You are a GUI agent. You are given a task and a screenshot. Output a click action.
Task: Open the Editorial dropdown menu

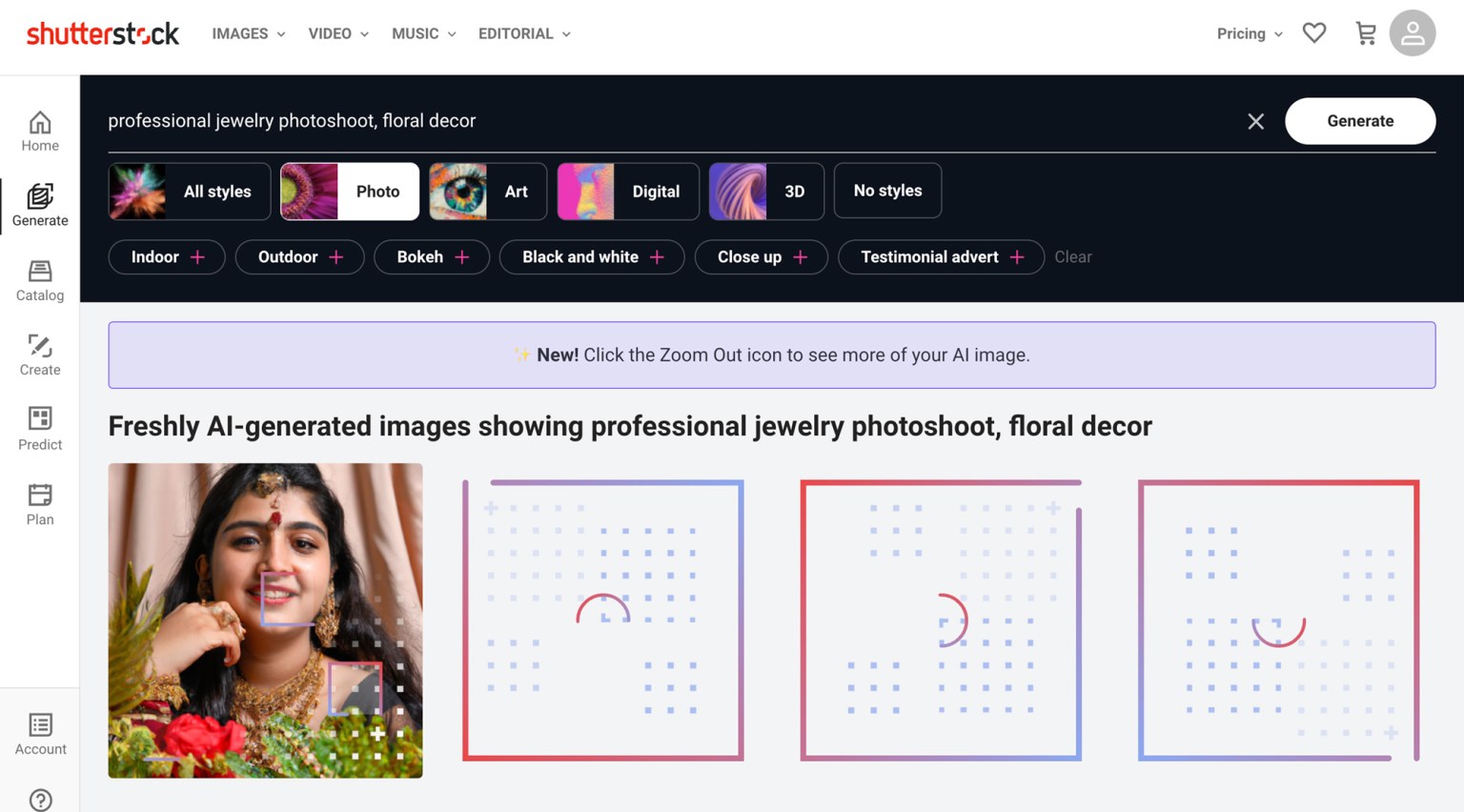(523, 33)
